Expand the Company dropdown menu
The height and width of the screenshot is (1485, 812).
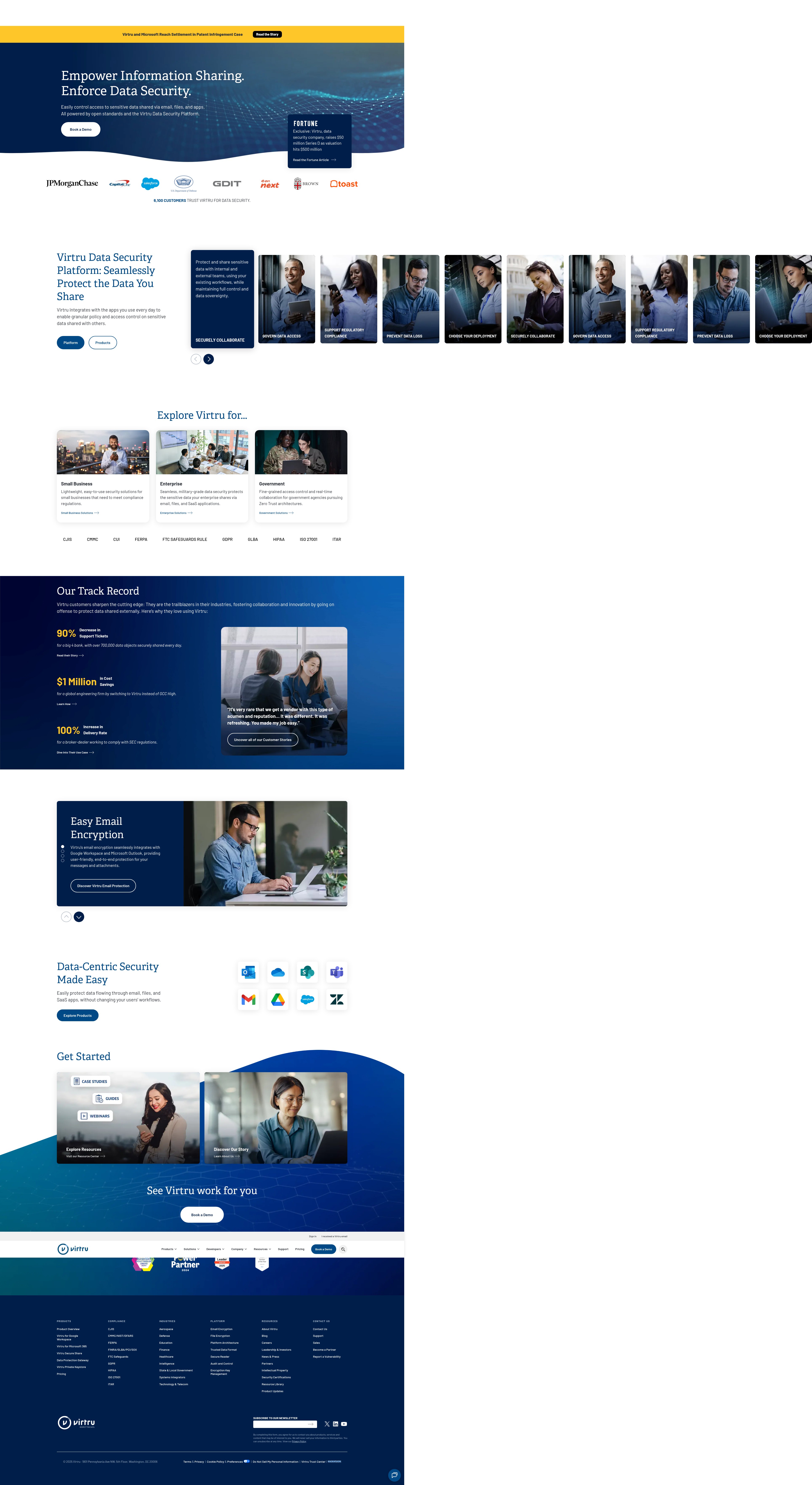(239, 1249)
